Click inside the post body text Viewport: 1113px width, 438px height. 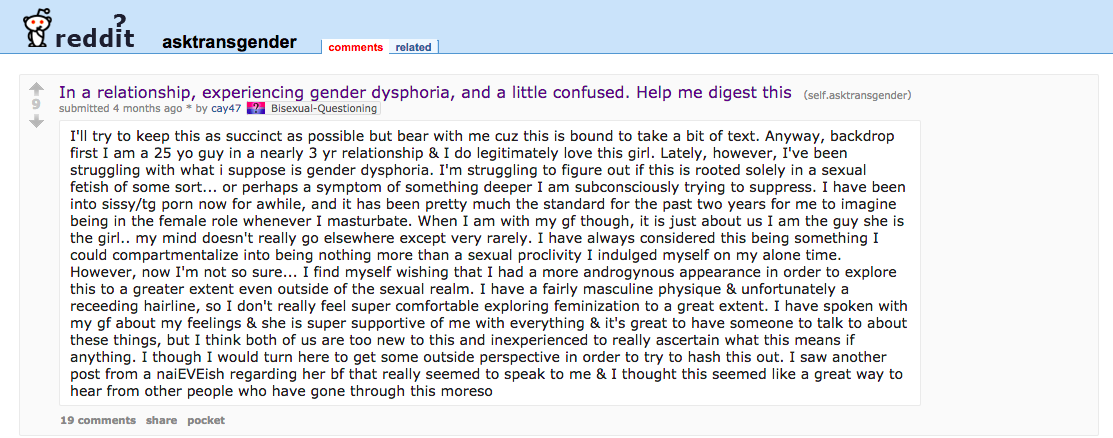click(x=488, y=262)
